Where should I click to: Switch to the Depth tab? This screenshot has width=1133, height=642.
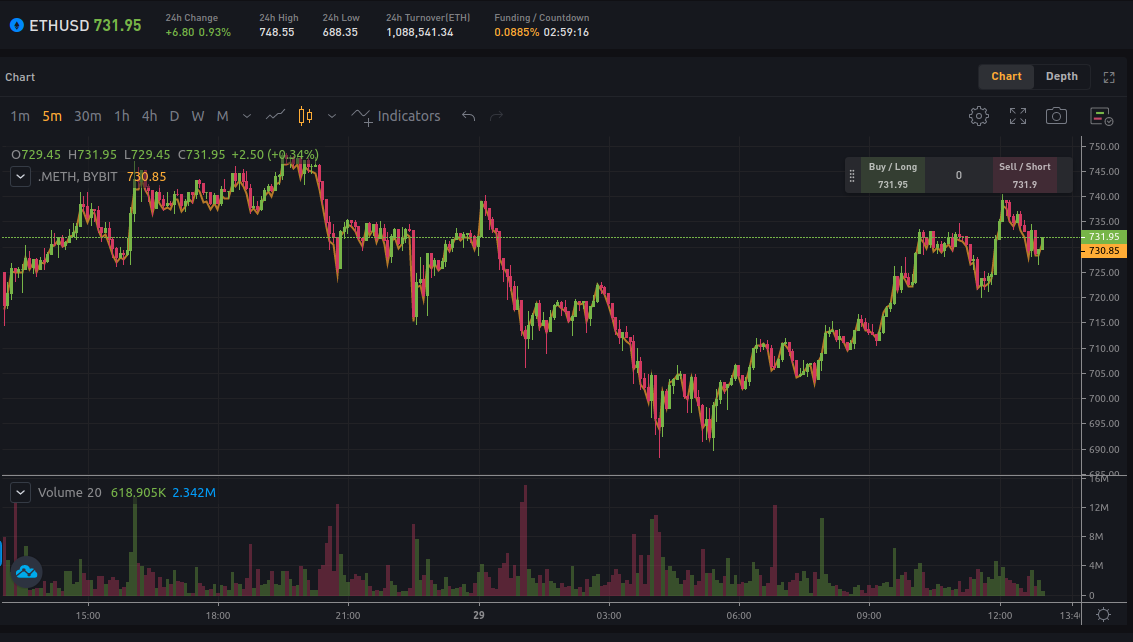[1061, 77]
